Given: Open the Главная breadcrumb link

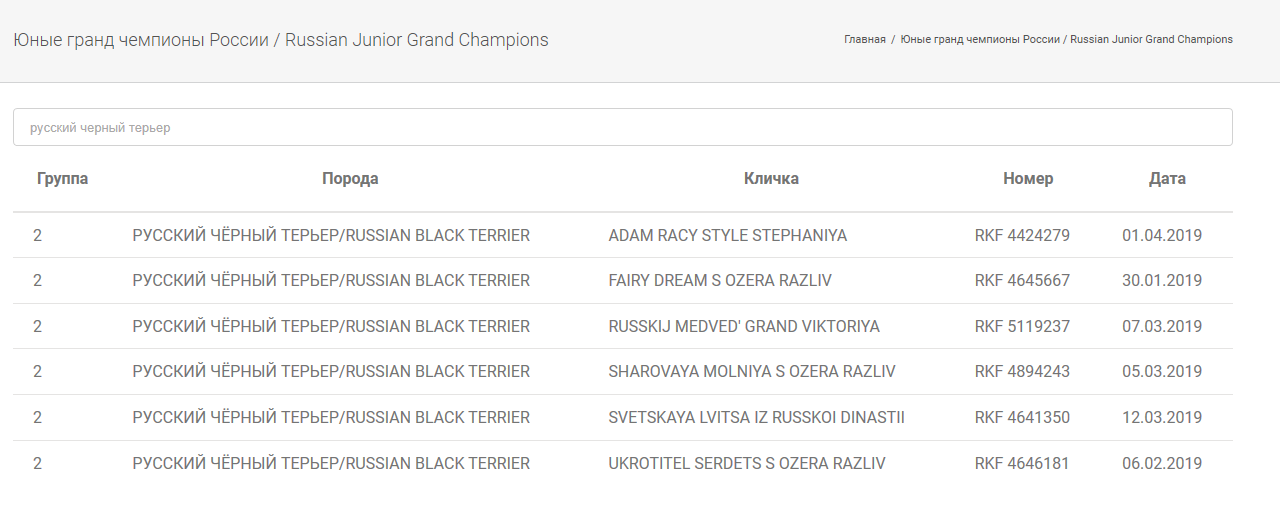Looking at the screenshot, I should [865, 40].
